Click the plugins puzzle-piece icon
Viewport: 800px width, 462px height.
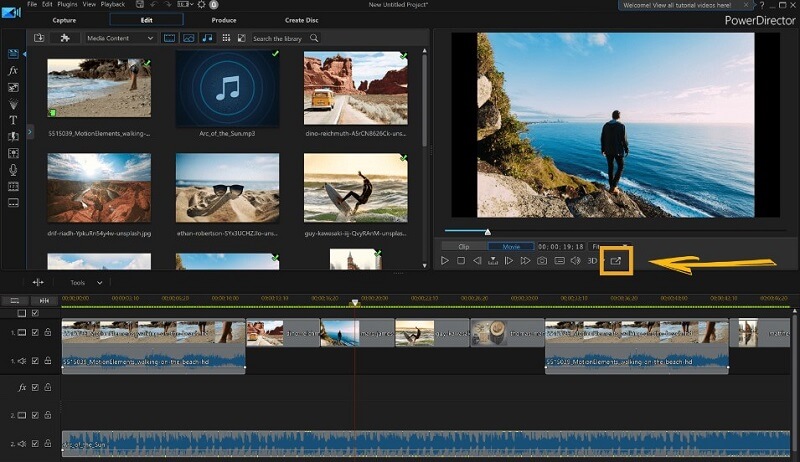tap(65, 38)
